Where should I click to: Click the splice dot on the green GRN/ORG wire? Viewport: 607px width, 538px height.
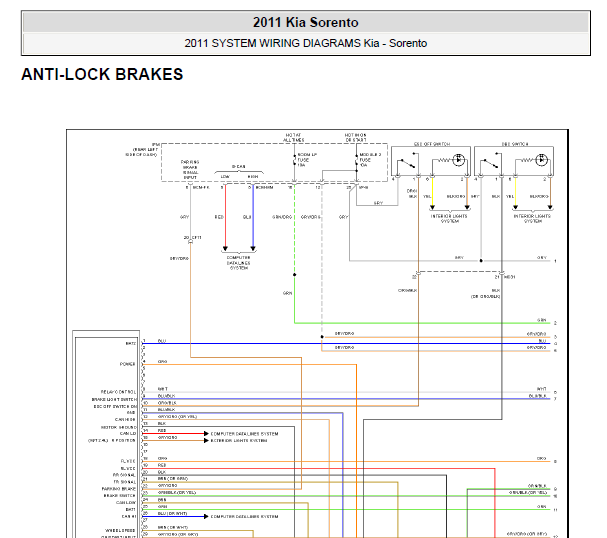[295, 274]
